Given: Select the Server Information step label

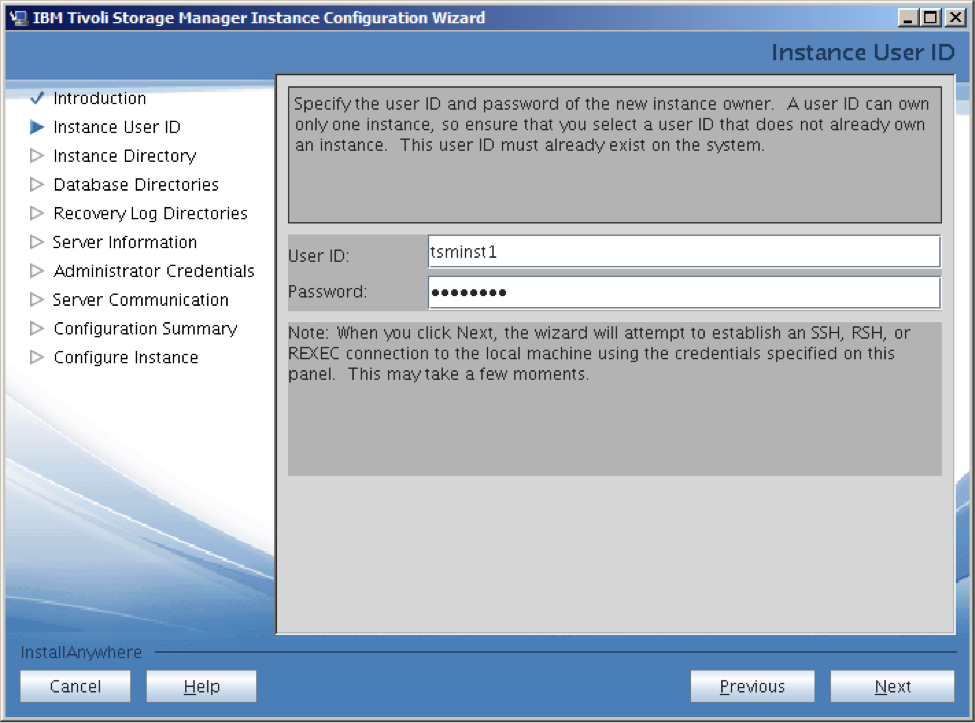Looking at the screenshot, I should 125,242.
